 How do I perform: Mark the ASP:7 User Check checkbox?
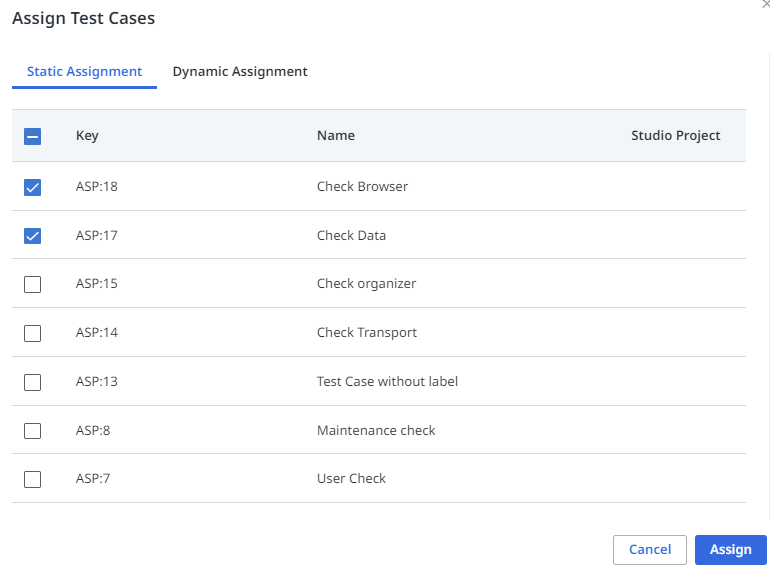pyautogui.click(x=32, y=479)
